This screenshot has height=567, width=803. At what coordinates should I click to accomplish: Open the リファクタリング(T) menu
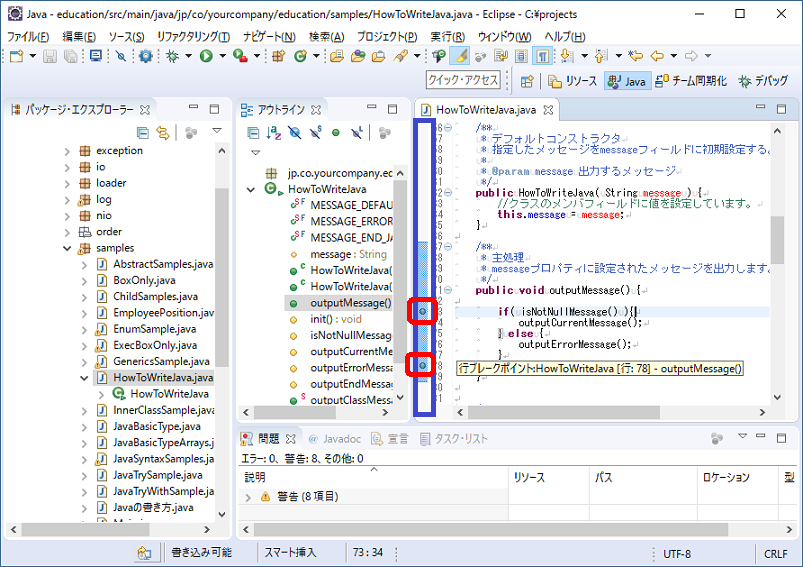pyautogui.click(x=194, y=37)
